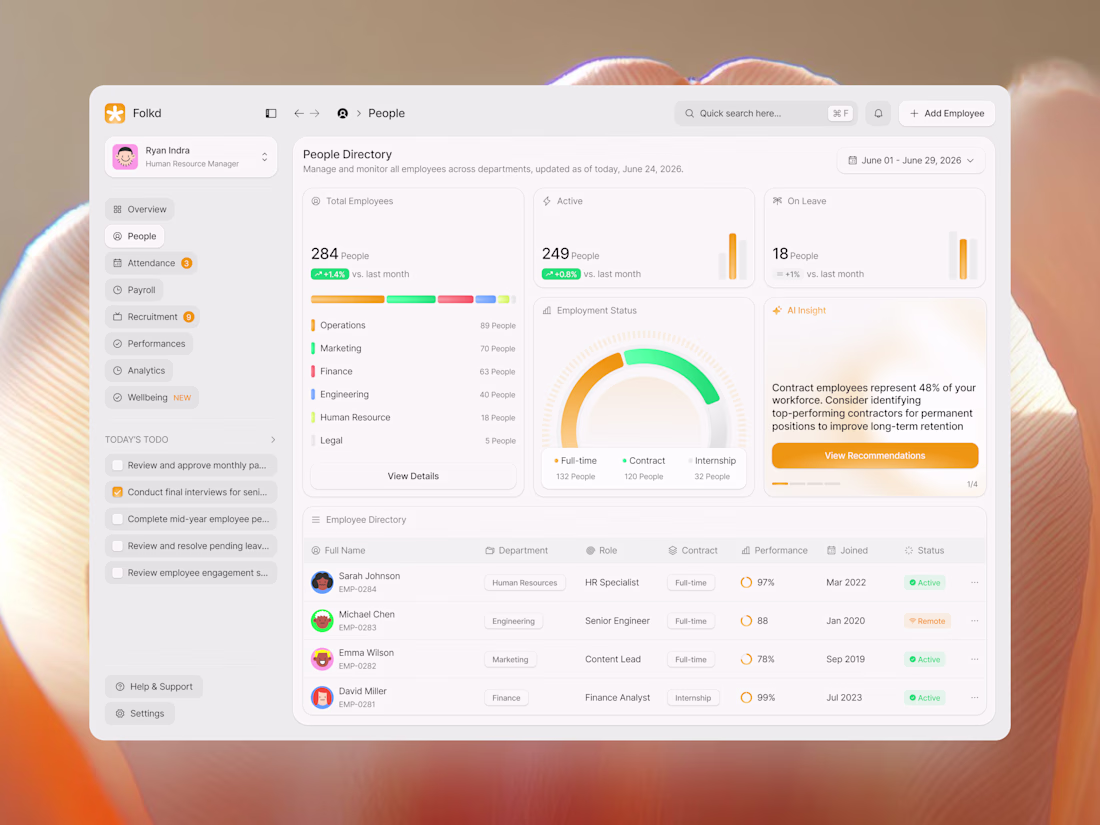Click Michael Chen's avatar

(x=322, y=621)
